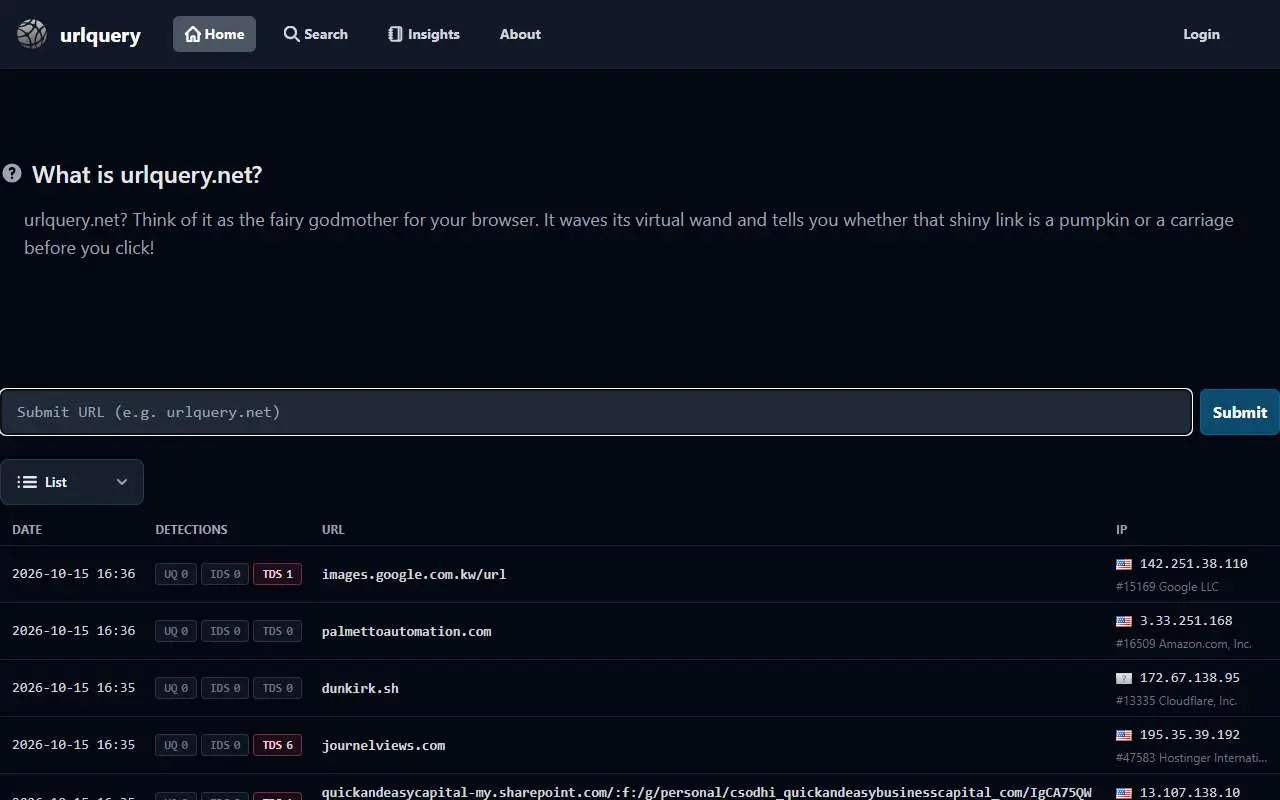1280x800 pixels.
Task: Expand the List view dropdown
Action: click(72, 482)
